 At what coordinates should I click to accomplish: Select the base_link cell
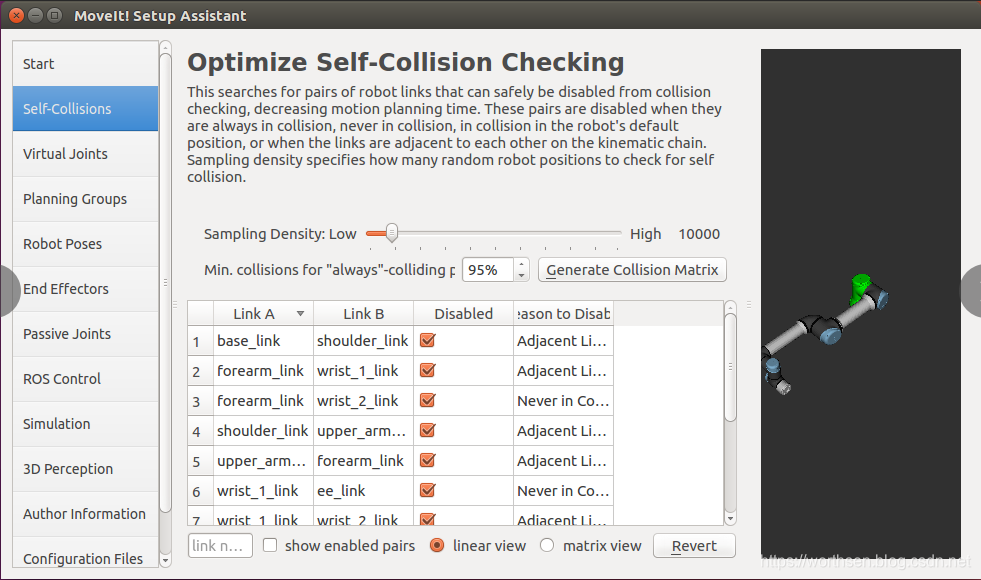point(263,341)
